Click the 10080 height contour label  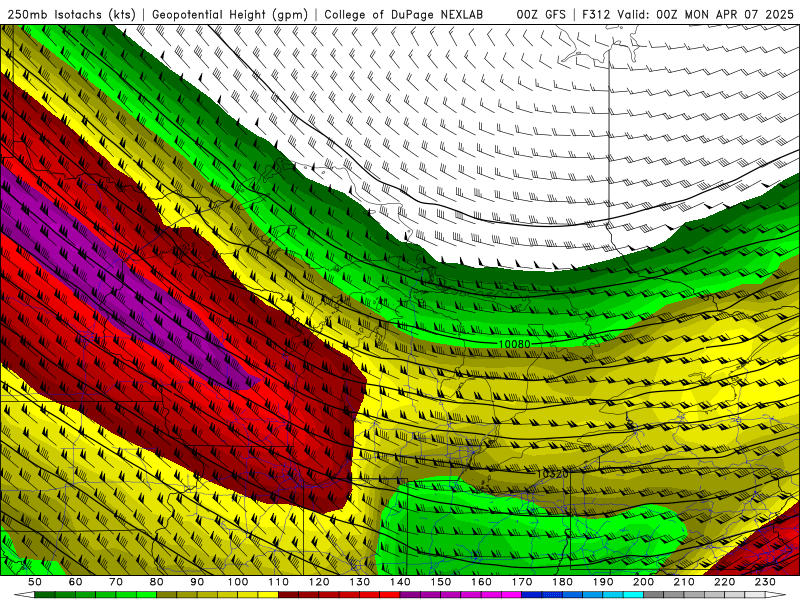pos(514,344)
